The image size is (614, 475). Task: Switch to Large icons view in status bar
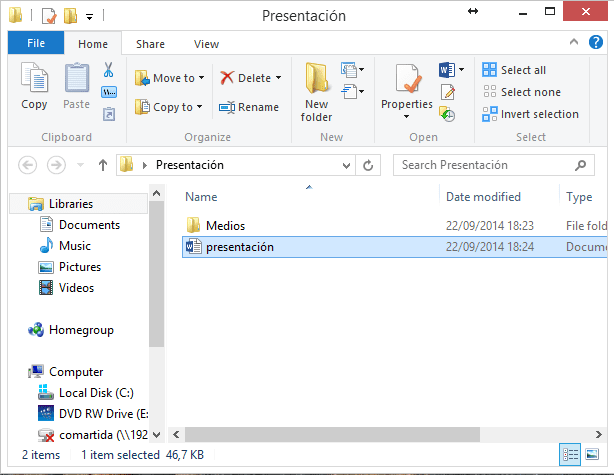point(592,455)
